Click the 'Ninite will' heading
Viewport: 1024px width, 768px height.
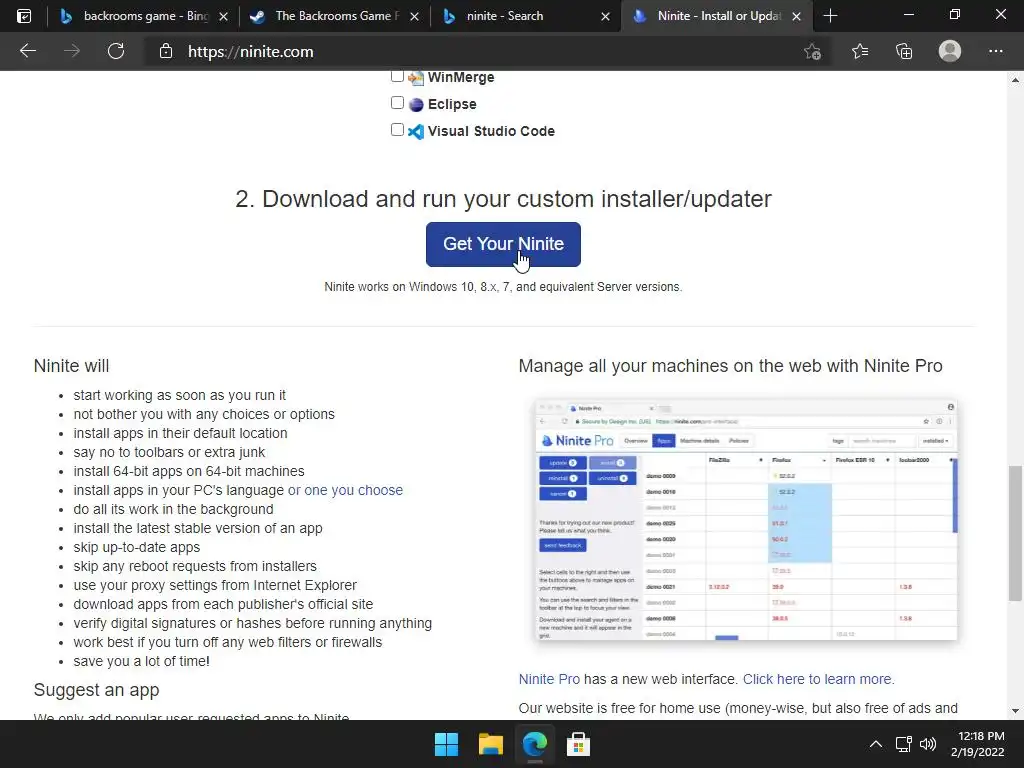[x=71, y=366]
